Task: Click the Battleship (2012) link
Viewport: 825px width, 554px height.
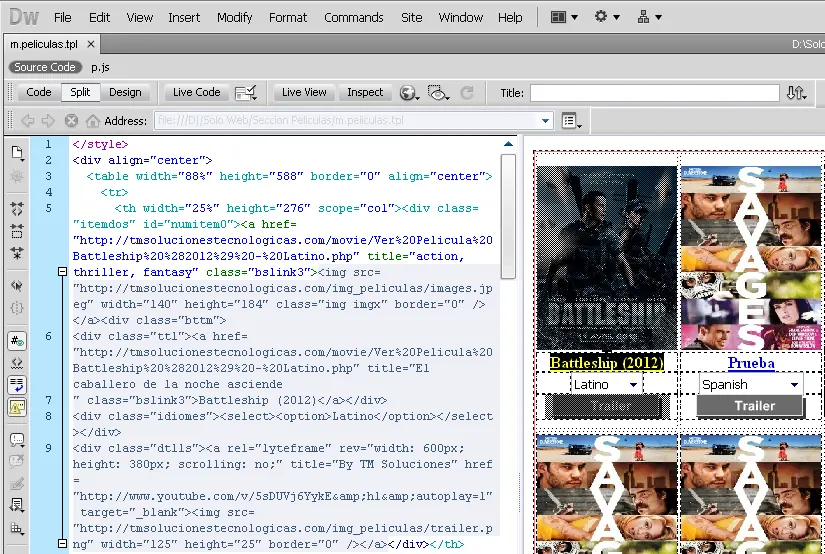Action: (x=607, y=362)
